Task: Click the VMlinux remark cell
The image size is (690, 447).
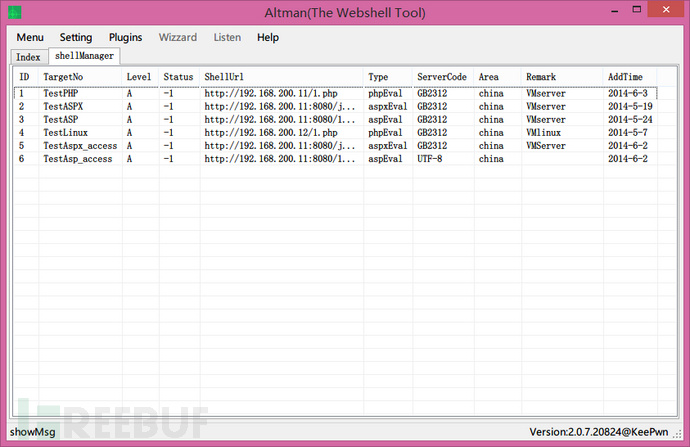Action: (x=543, y=133)
